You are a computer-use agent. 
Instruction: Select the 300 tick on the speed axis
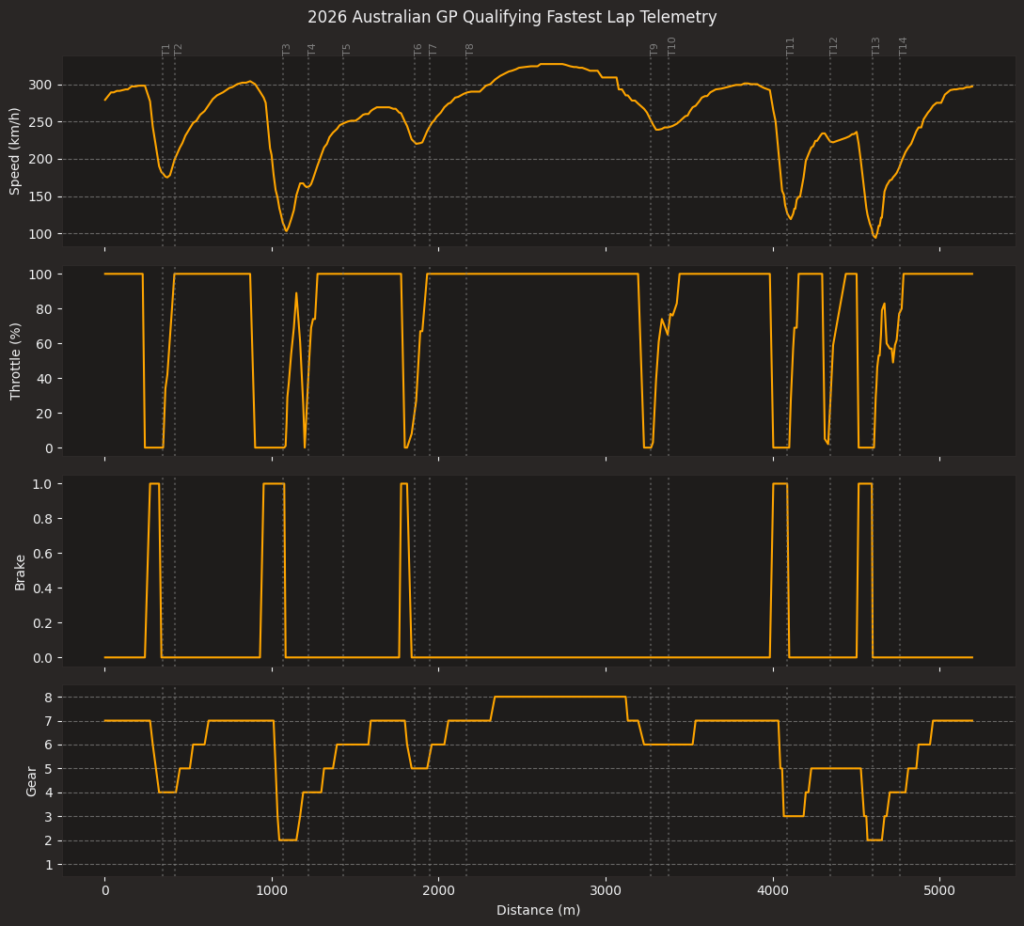pos(40,87)
